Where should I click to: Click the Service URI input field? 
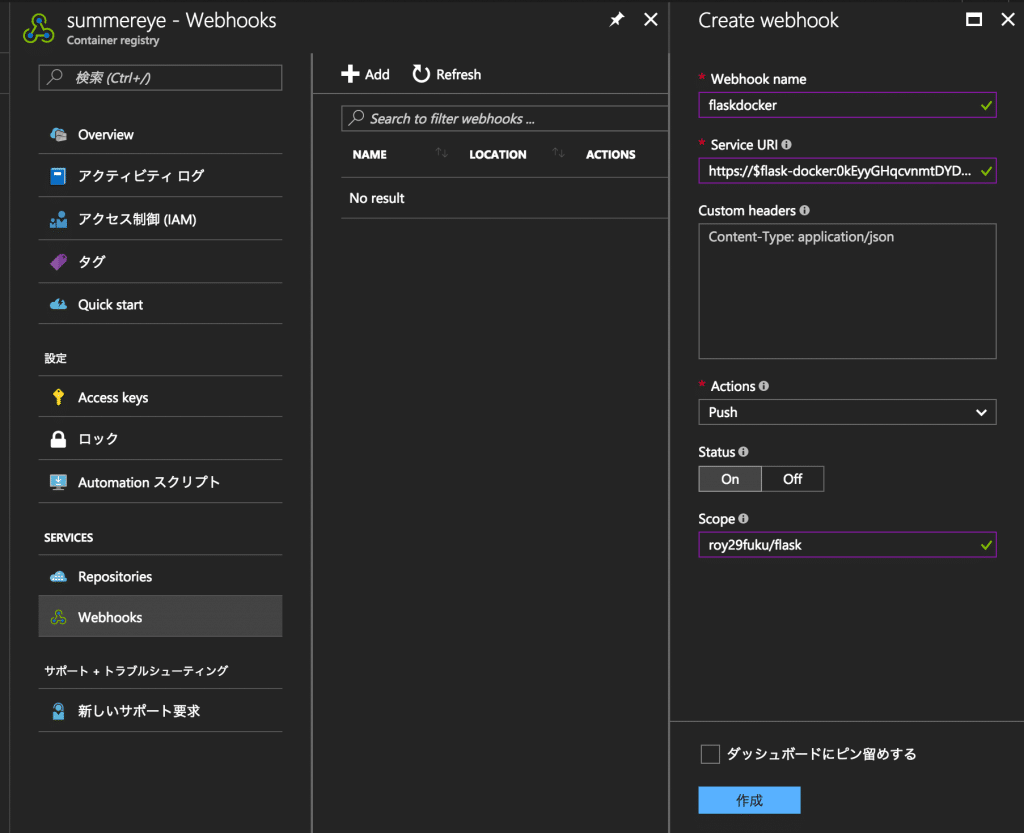[x=847, y=170]
